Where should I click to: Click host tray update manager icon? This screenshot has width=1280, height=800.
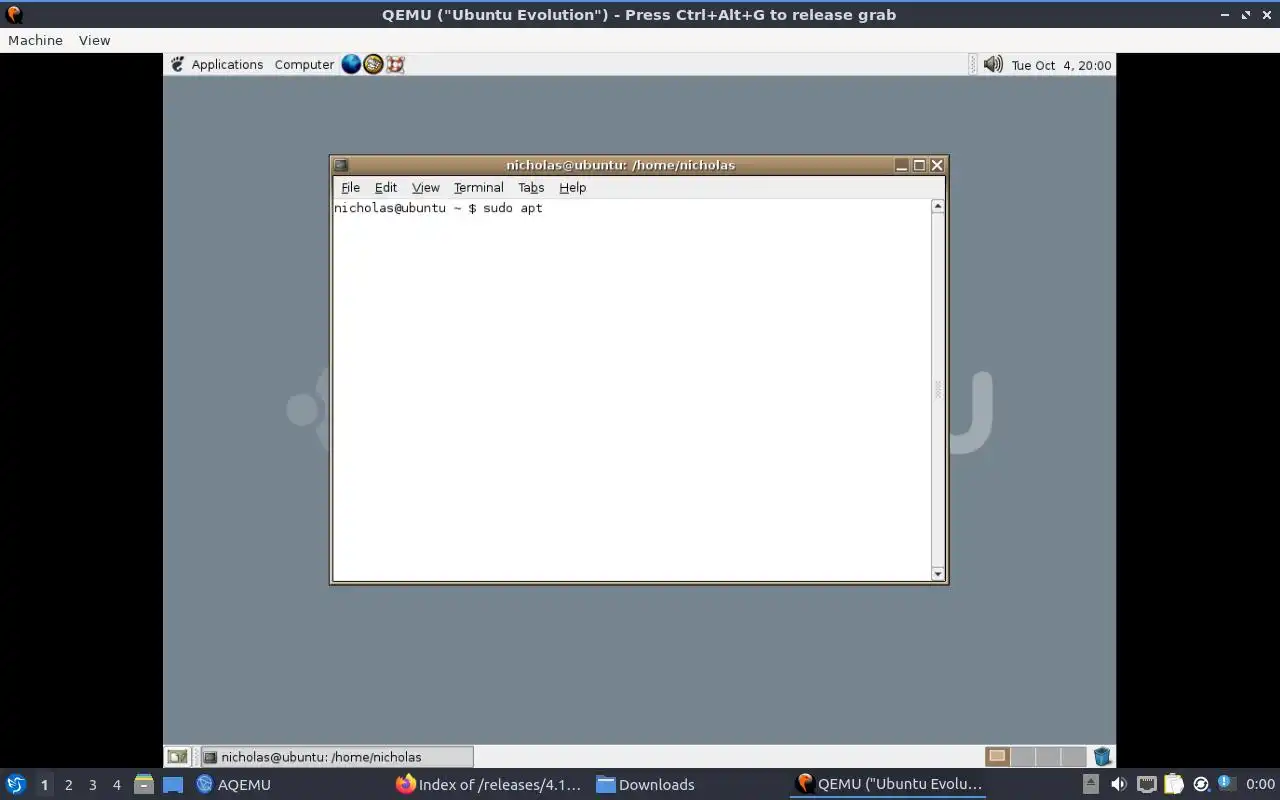1201,784
